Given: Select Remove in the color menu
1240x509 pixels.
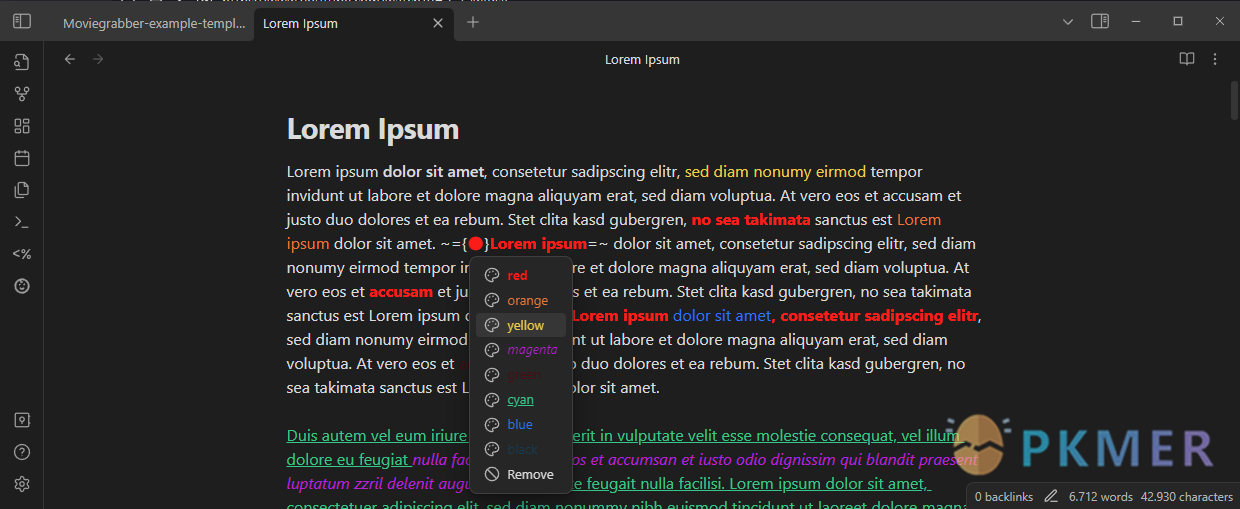Looking at the screenshot, I should [521, 475].
